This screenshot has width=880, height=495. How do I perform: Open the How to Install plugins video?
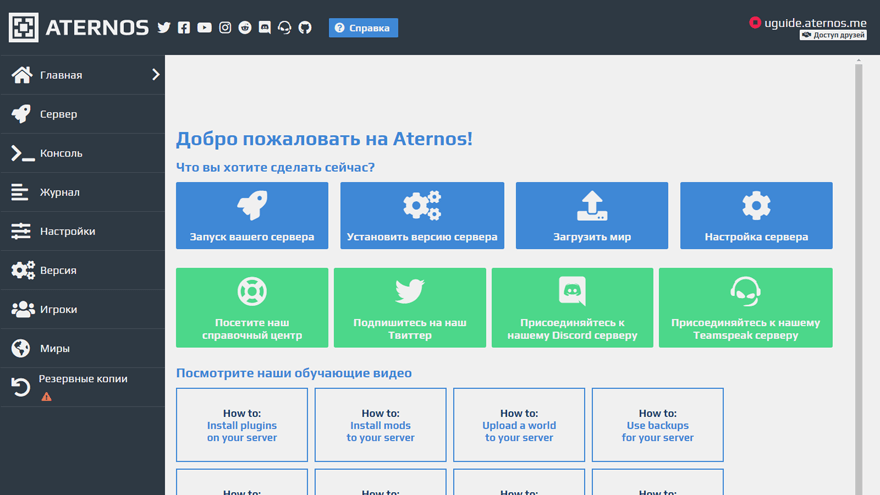point(242,425)
